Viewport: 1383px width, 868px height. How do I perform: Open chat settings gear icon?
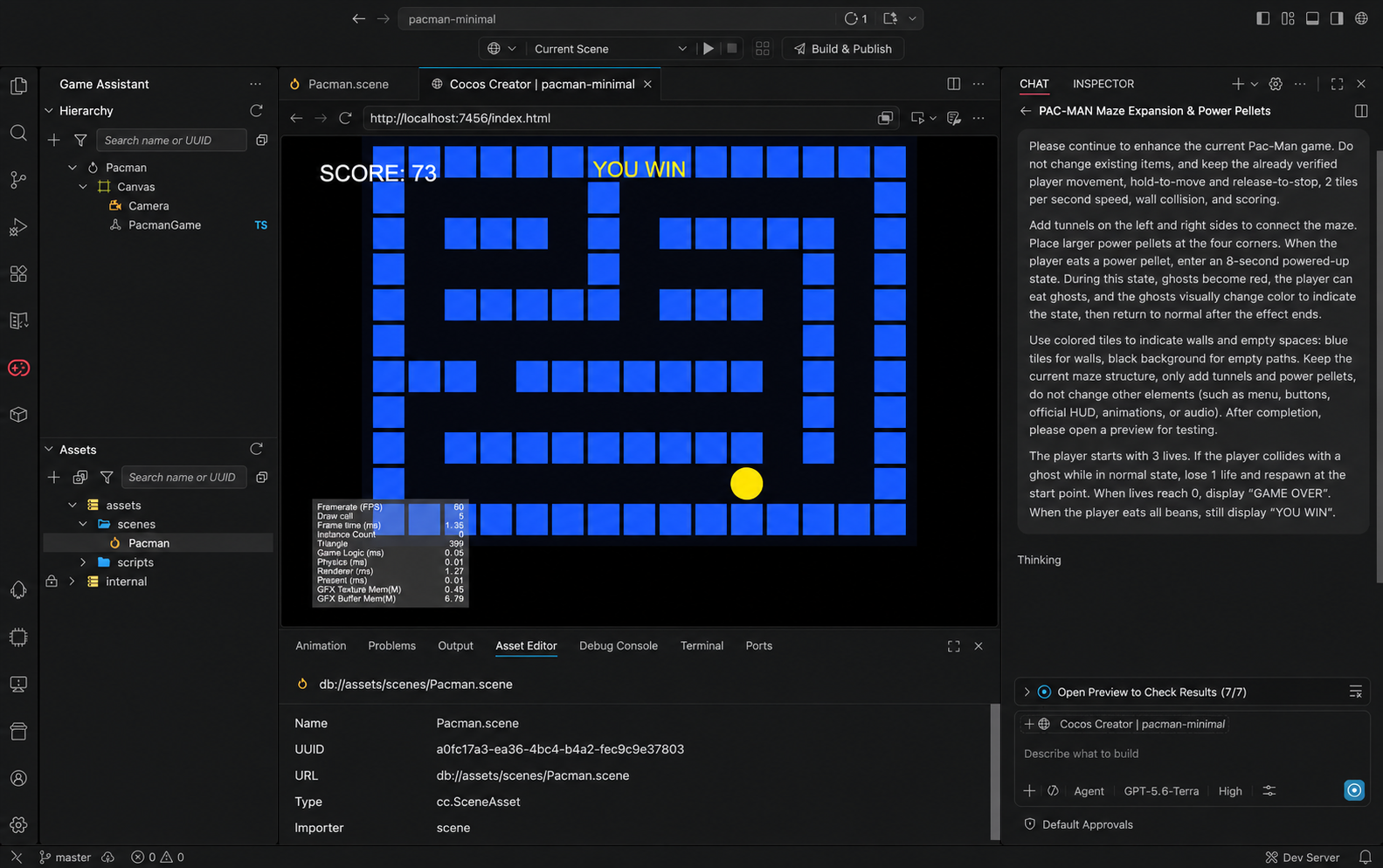click(1276, 84)
